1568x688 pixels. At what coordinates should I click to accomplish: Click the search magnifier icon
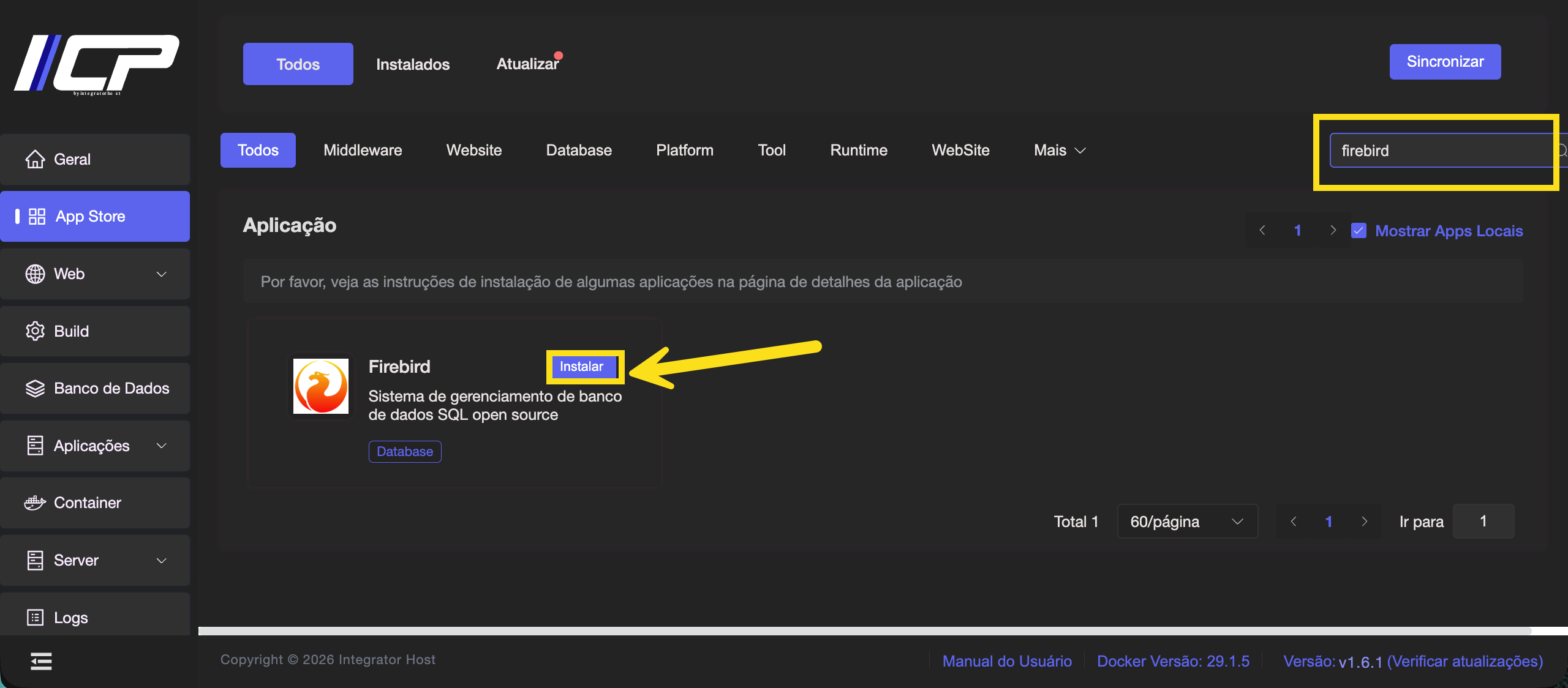coord(1562,151)
